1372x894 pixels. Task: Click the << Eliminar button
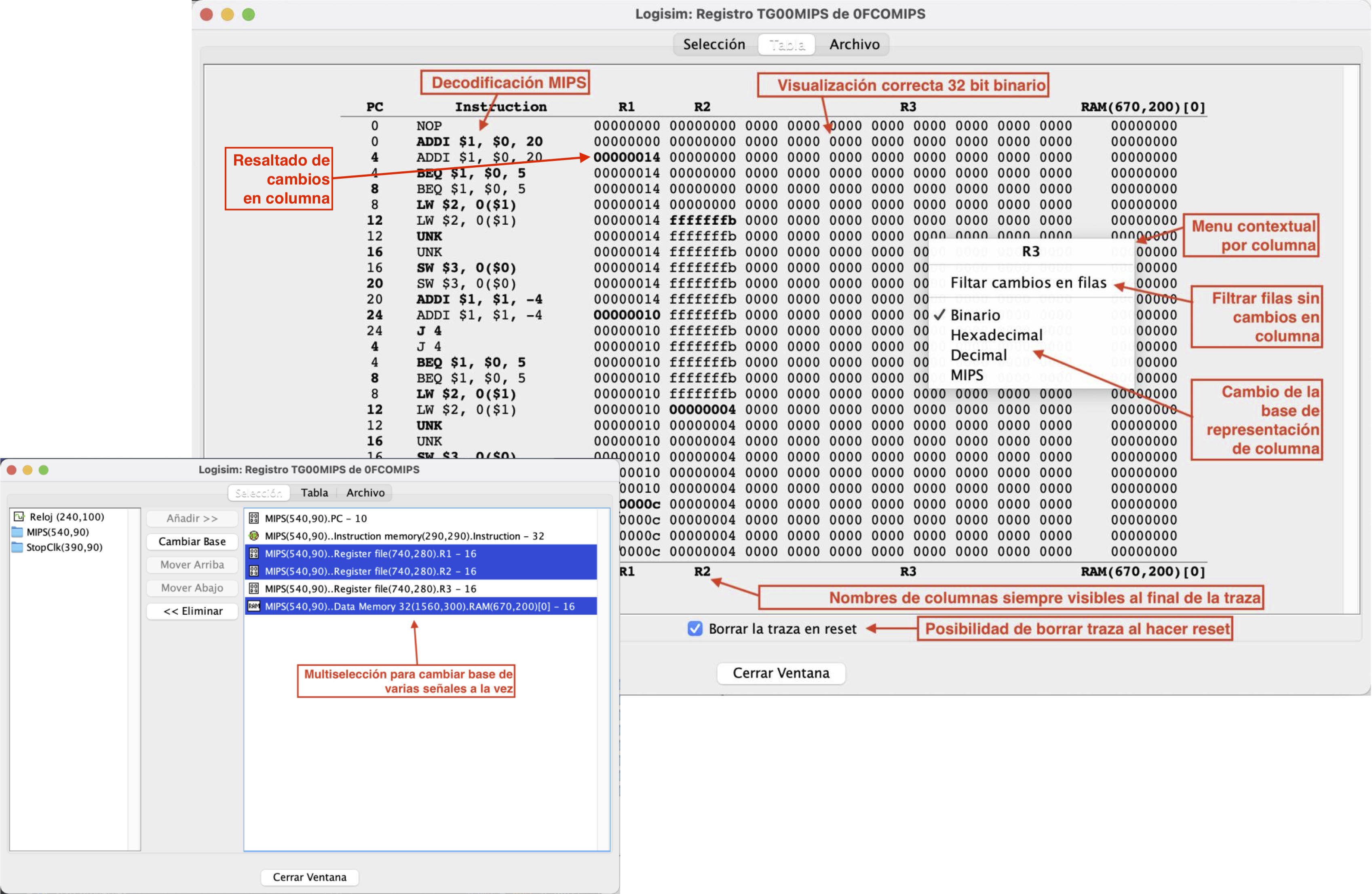point(192,611)
